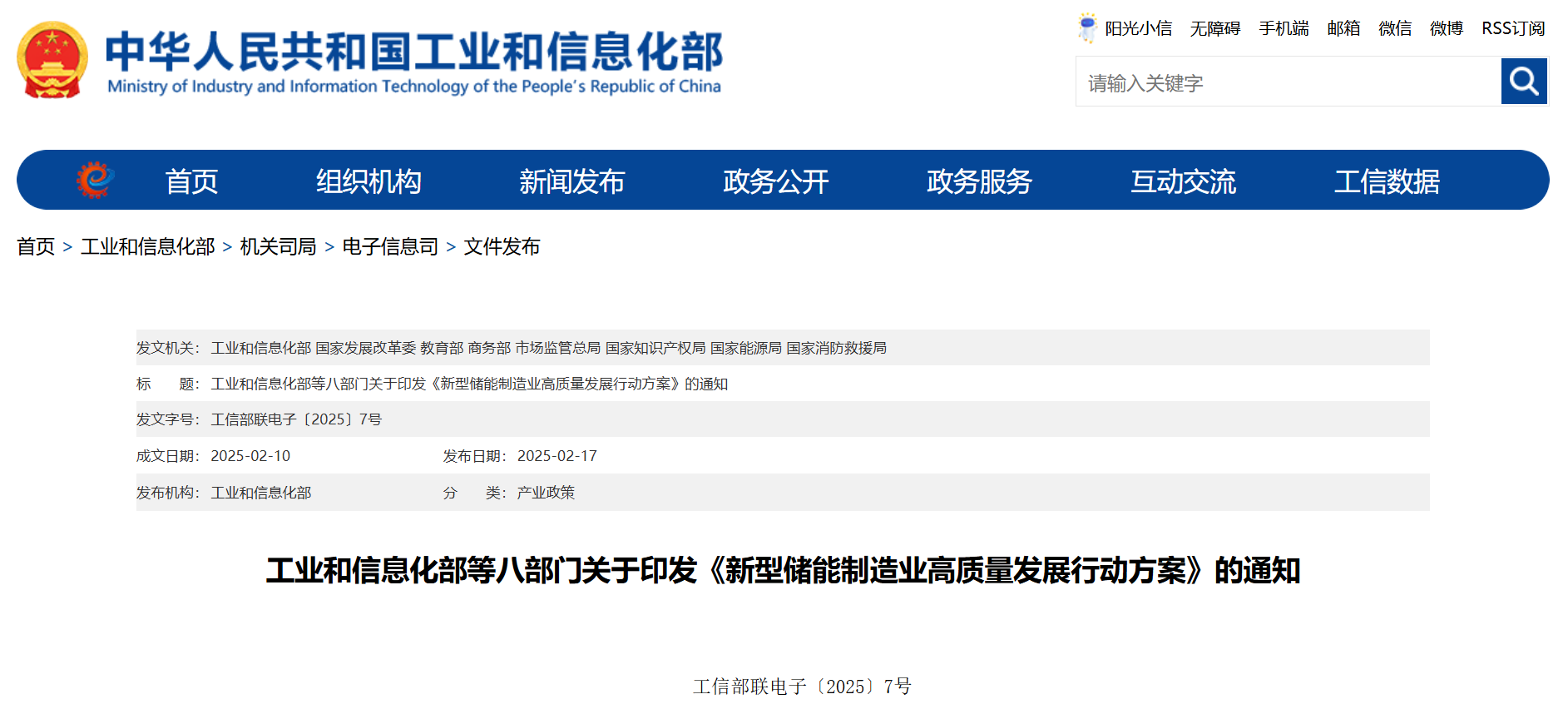Focus the keyword search input field
The width and height of the screenshot is (1568, 719).
(x=1288, y=82)
